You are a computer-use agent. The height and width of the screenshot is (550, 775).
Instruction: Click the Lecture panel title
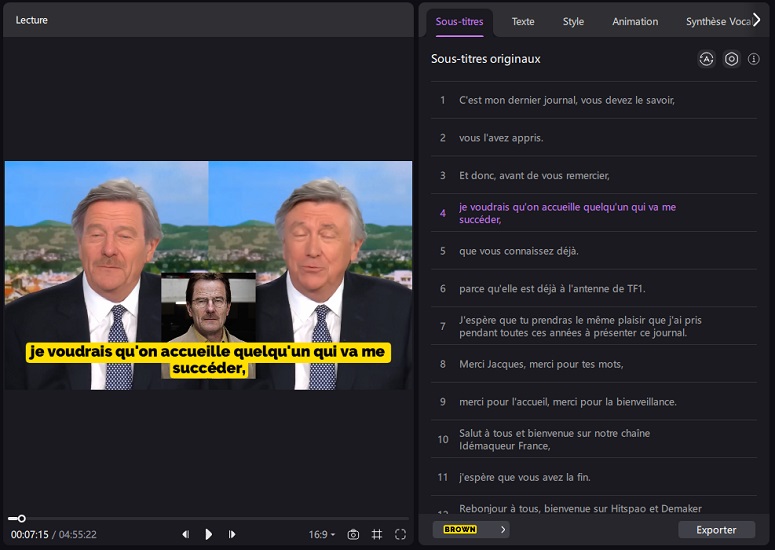point(32,20)
